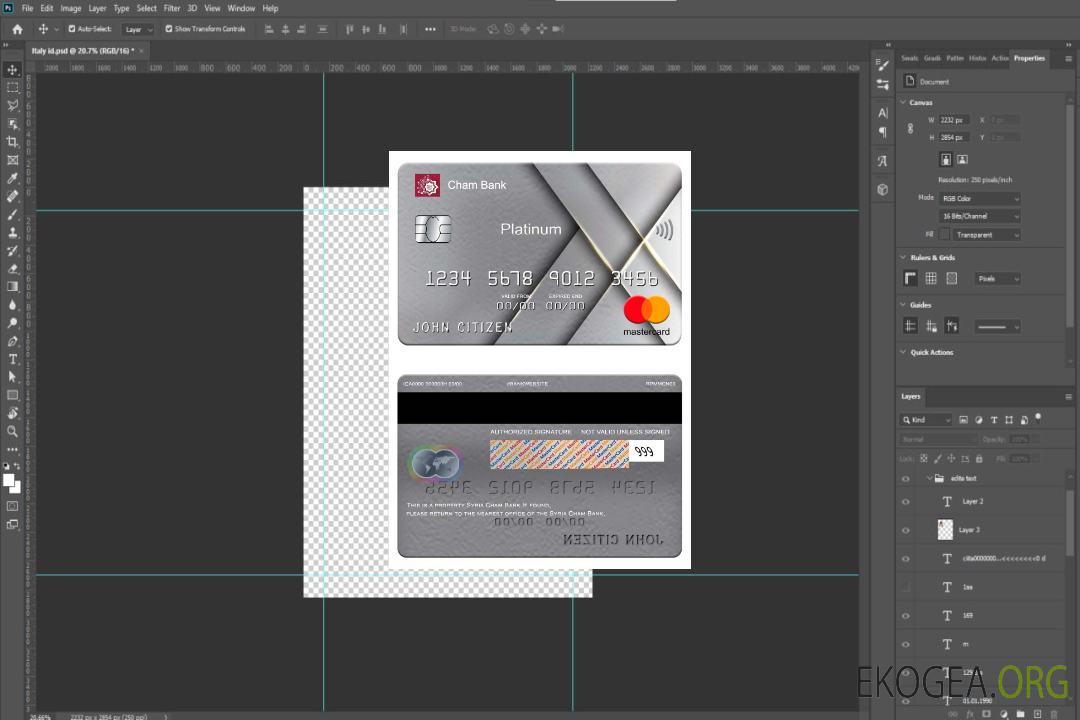The width and height of the screenshot is (1080, 720).
Task: Click the Home icon in options bar
Action: click(17, 29)
